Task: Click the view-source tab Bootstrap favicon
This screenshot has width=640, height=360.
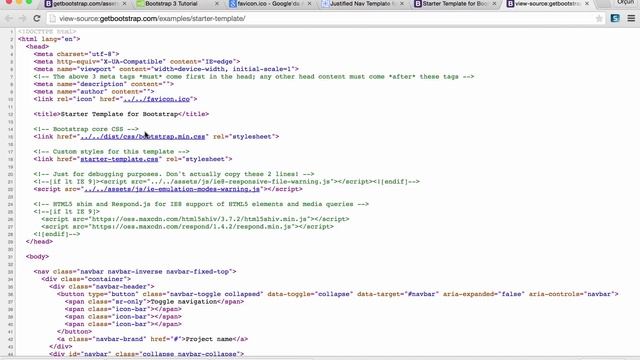Action: click(510, 4)
